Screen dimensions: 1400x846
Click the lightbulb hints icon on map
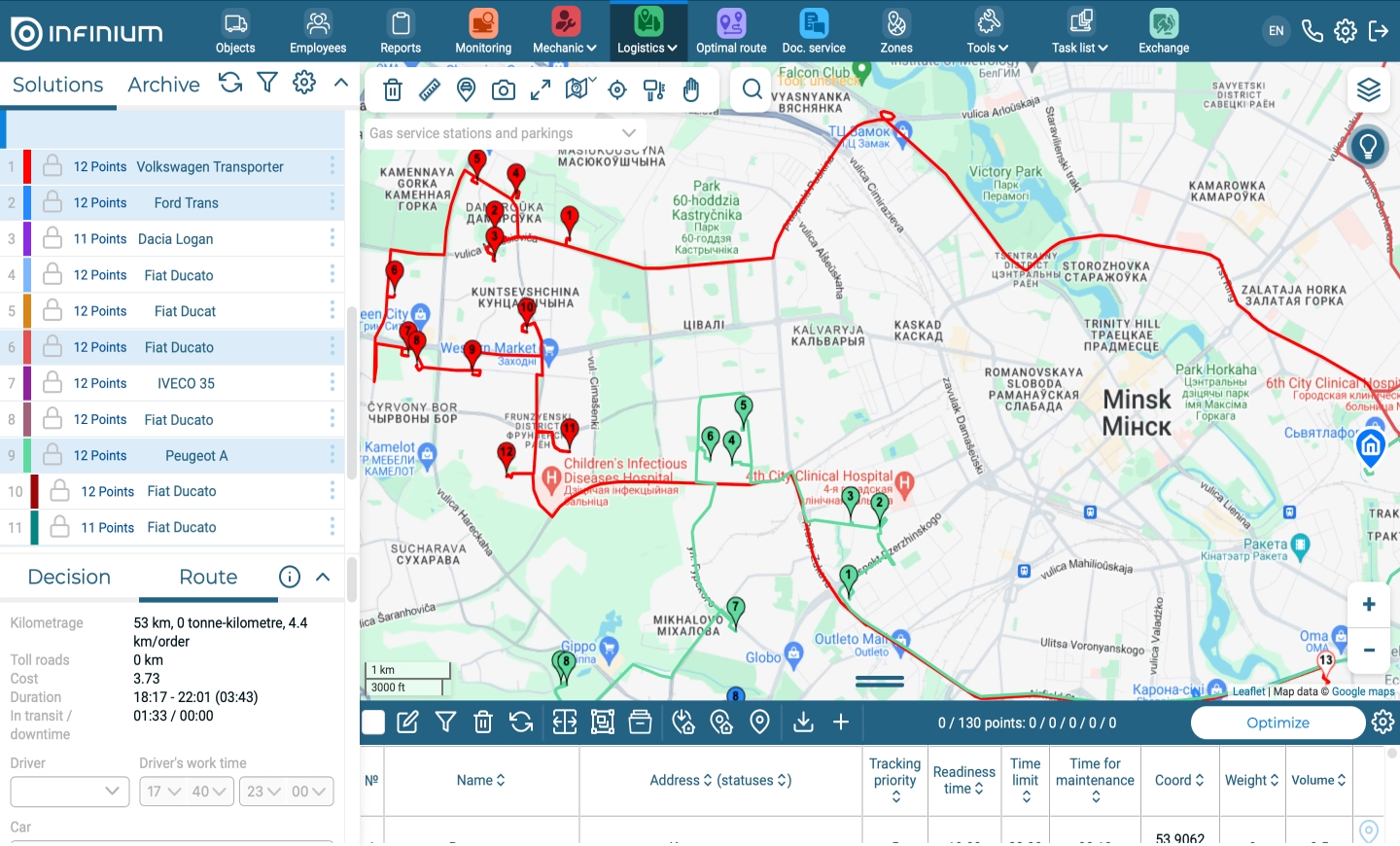point(1368,147)
